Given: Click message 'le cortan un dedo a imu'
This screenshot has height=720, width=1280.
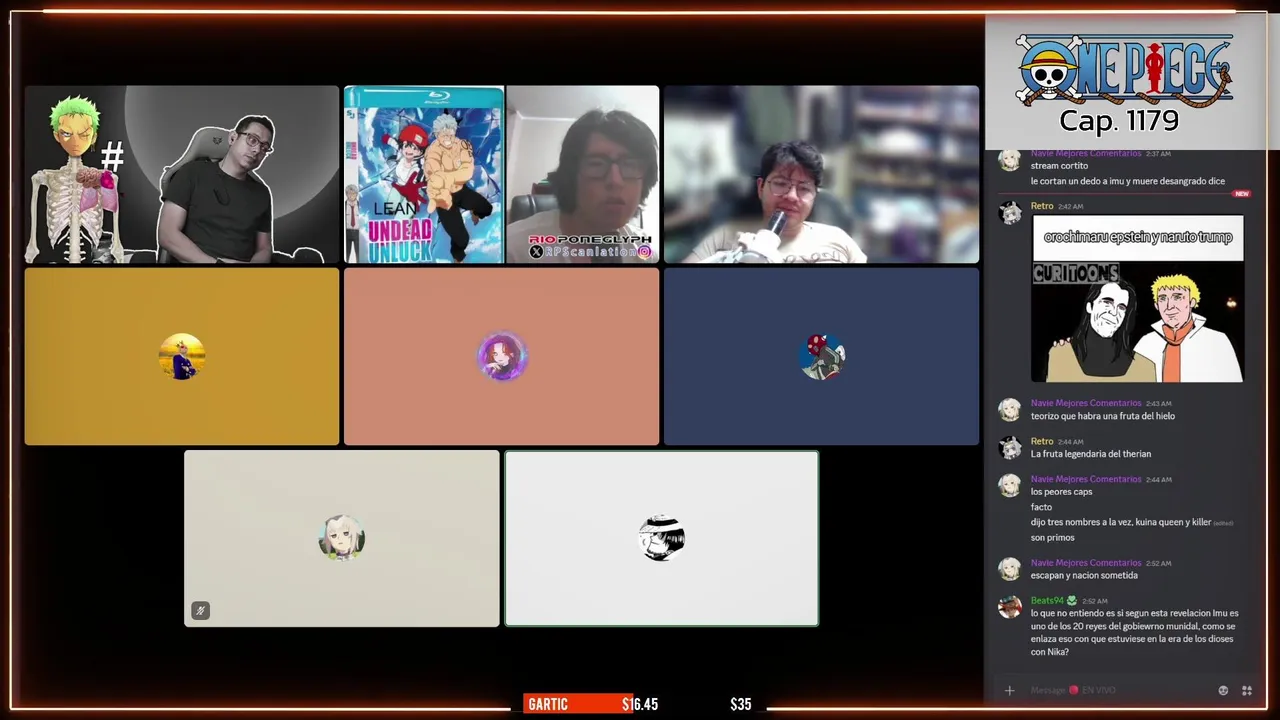Looking at the screenshot, I should [x=1128, y=181].
